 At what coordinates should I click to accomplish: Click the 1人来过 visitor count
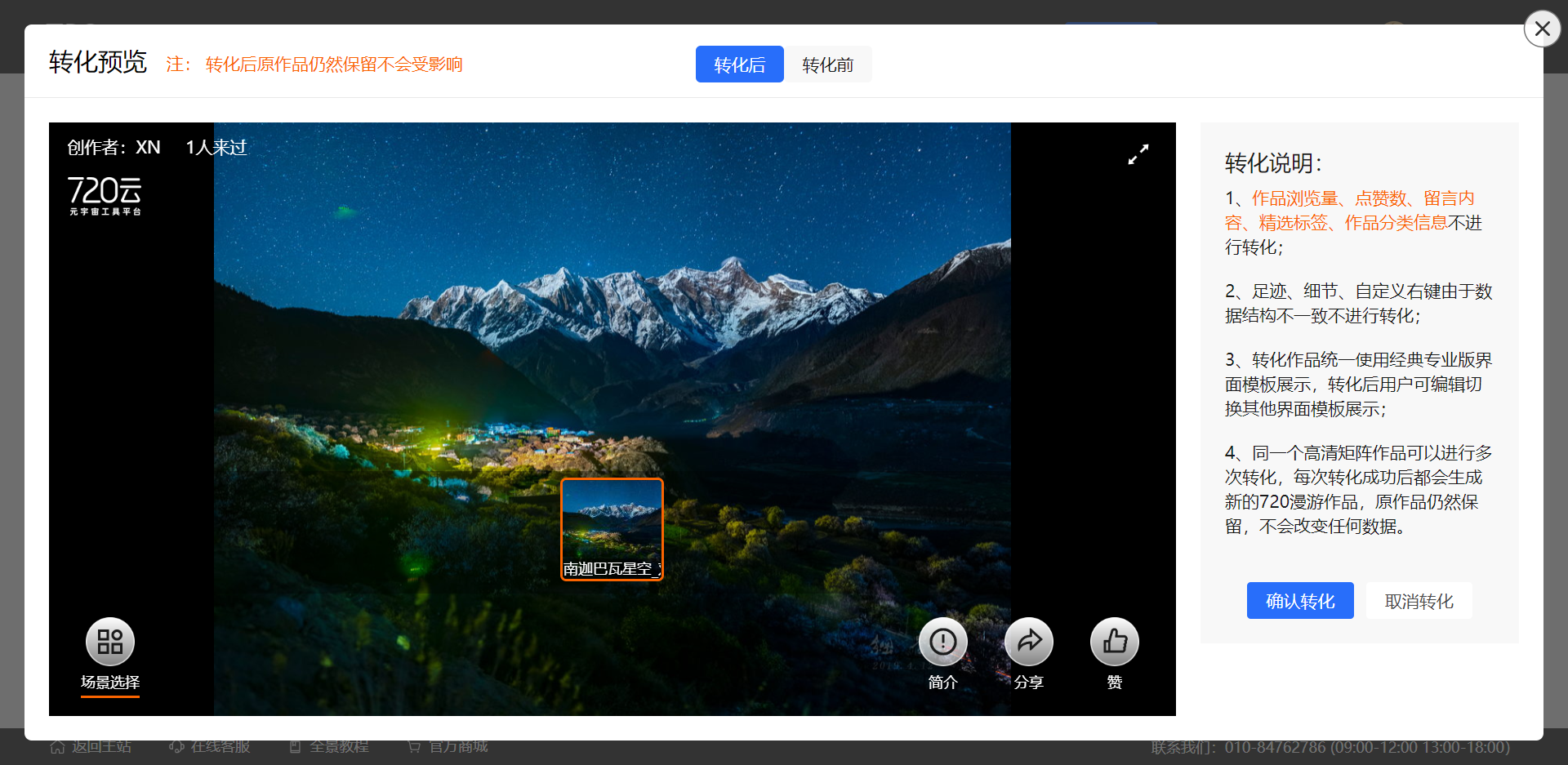pos(216,148)
